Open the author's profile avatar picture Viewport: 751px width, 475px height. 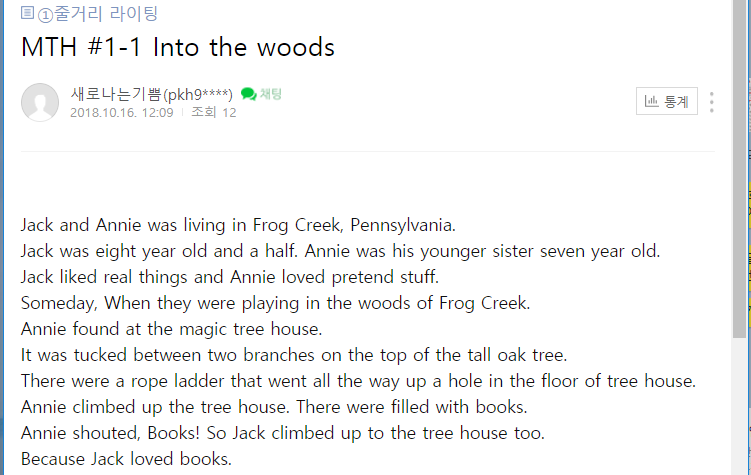(x=40, y=102)
